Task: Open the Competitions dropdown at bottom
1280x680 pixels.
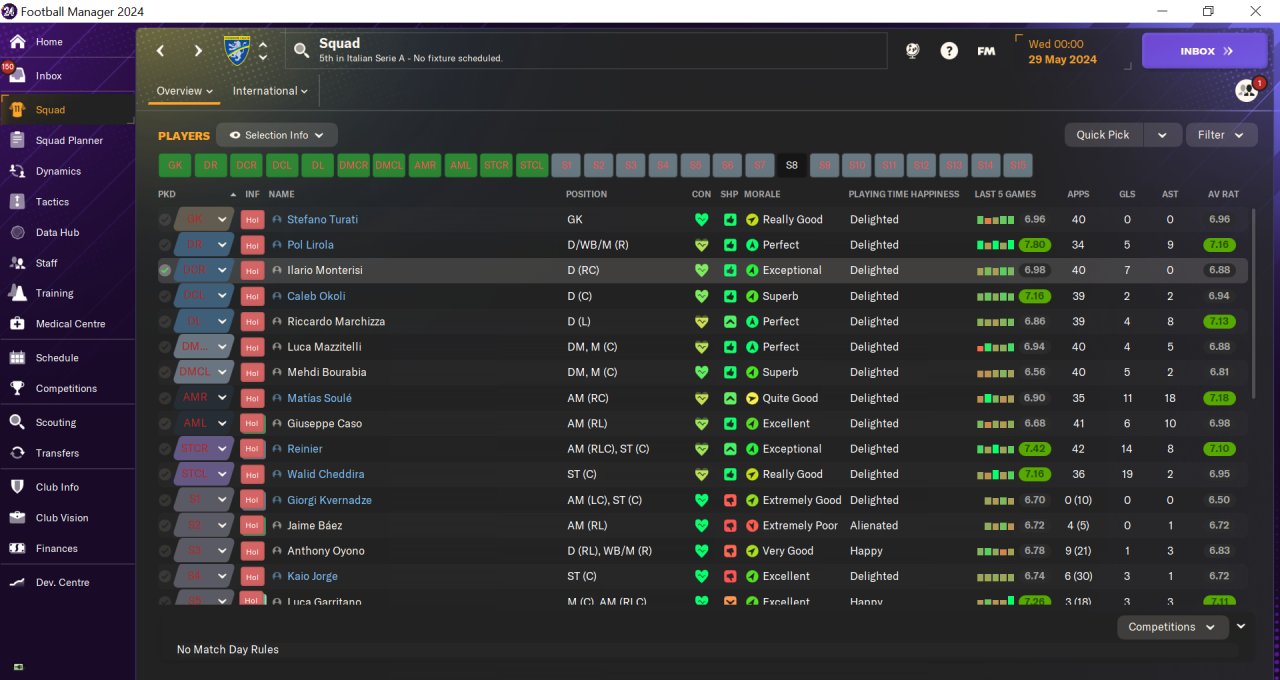Action: (1172, 627)
